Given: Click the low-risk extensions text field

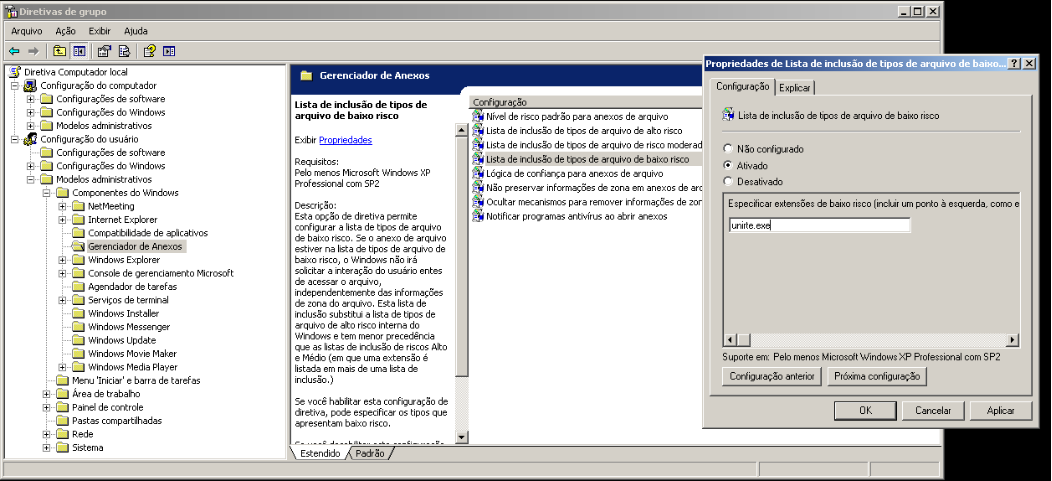Looking at the screenshot, I should 819,225.
